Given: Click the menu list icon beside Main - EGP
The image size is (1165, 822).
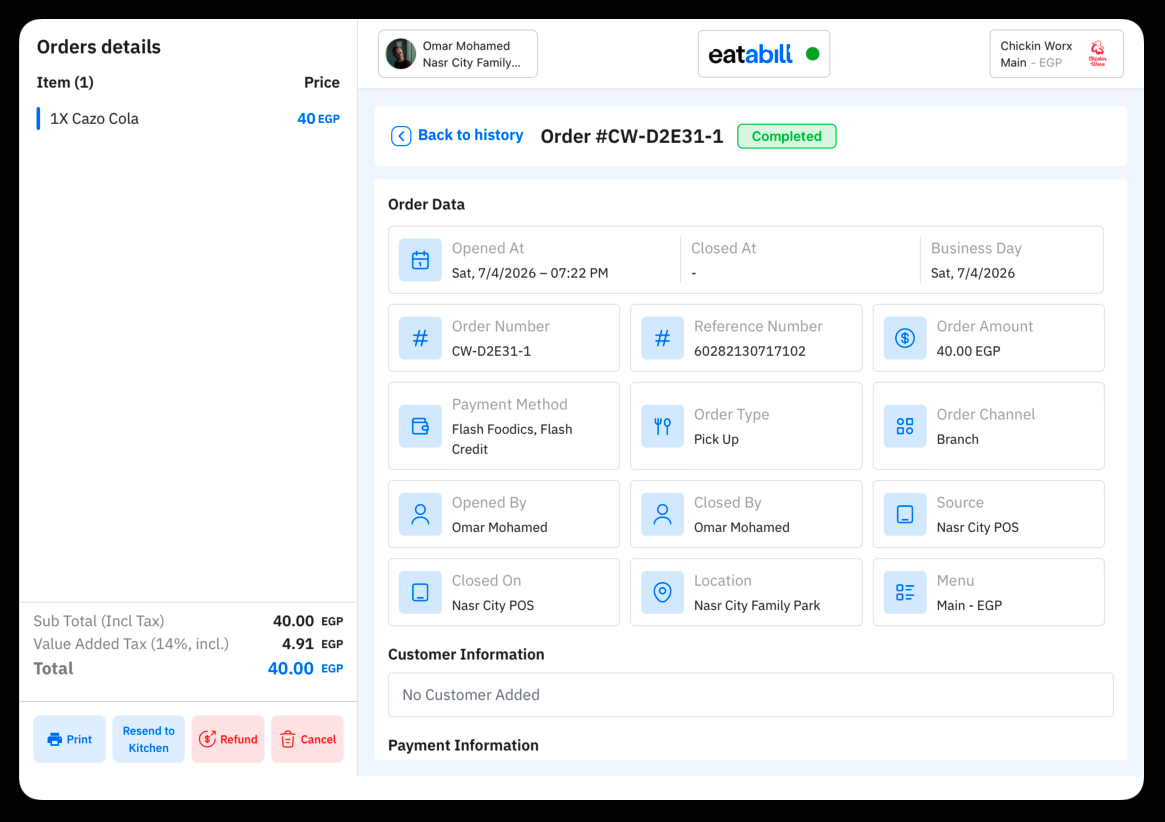Looking at the screenshot, I should click(x=904, y=592).
